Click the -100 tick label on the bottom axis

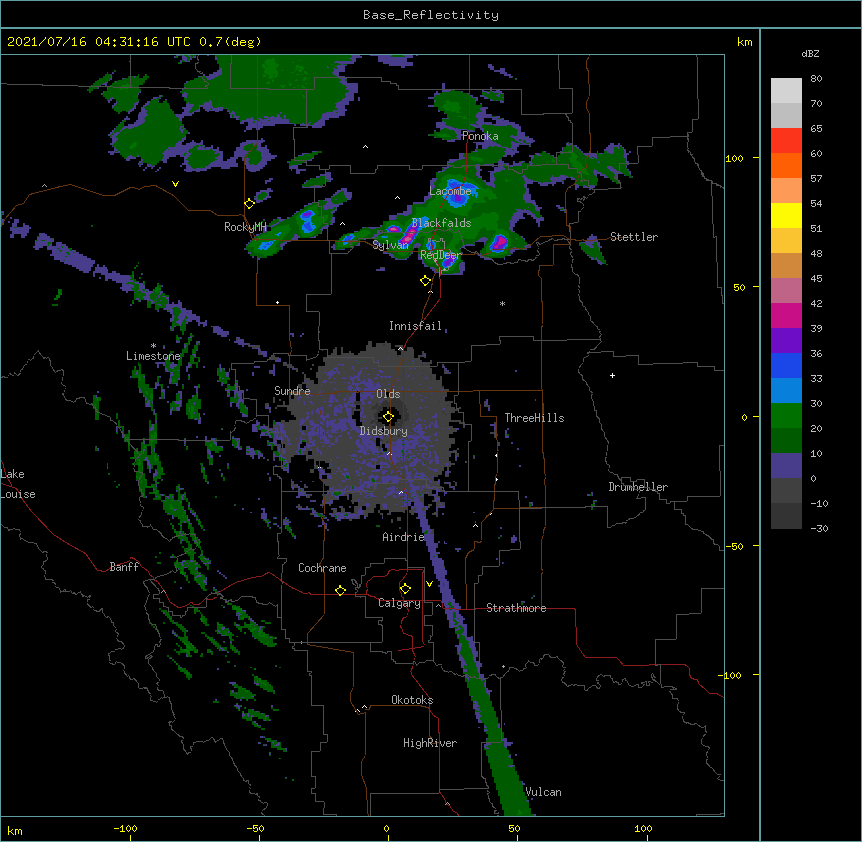coord(126,828)
